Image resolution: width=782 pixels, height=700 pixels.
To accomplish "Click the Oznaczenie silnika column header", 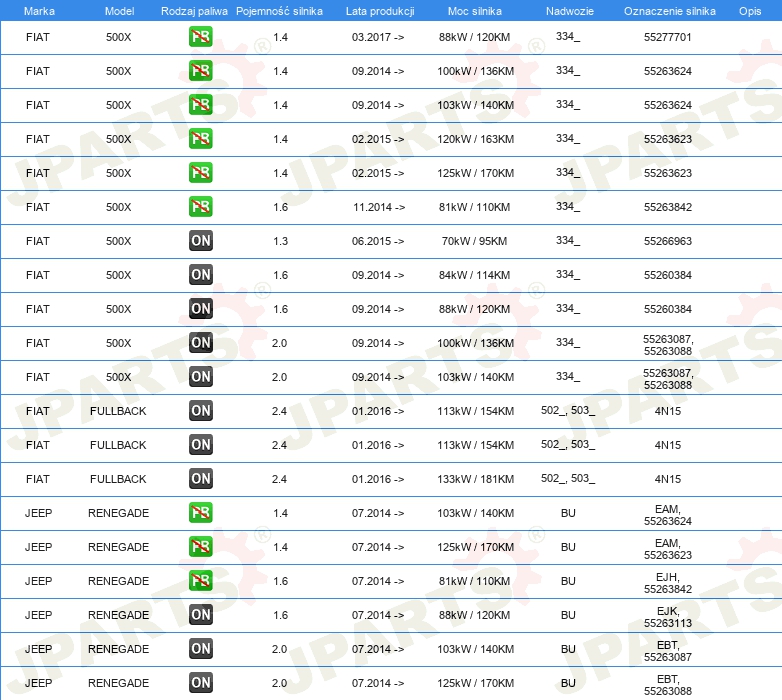I will pyautogui.click(x=669, y=11).
